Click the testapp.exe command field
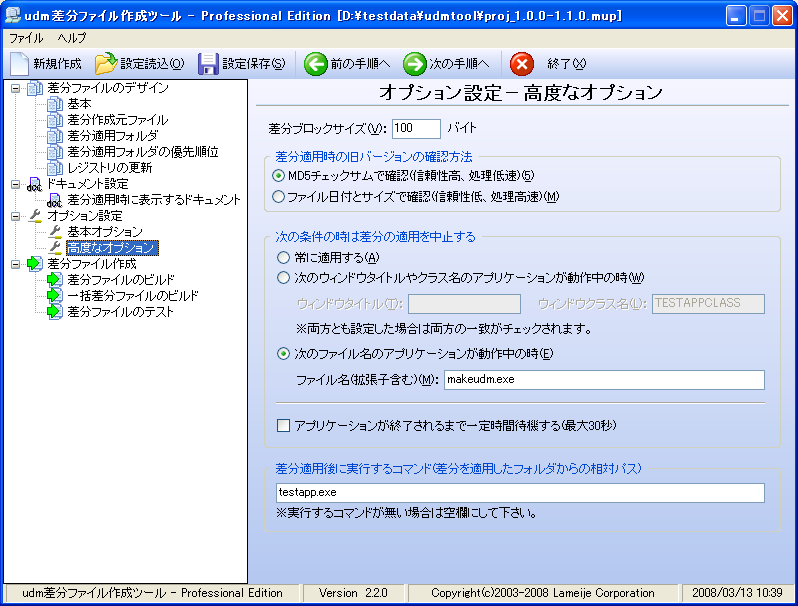Viewport: 798px width, 606px height. [x=520, y=493]
